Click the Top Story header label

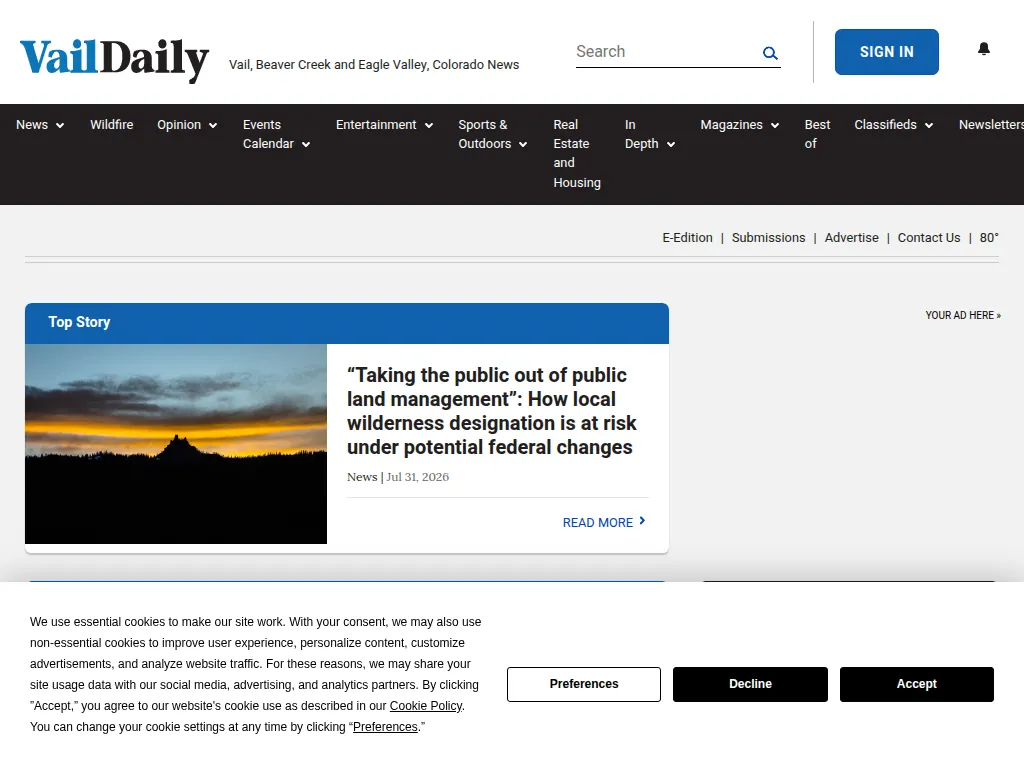click(79, 322)
